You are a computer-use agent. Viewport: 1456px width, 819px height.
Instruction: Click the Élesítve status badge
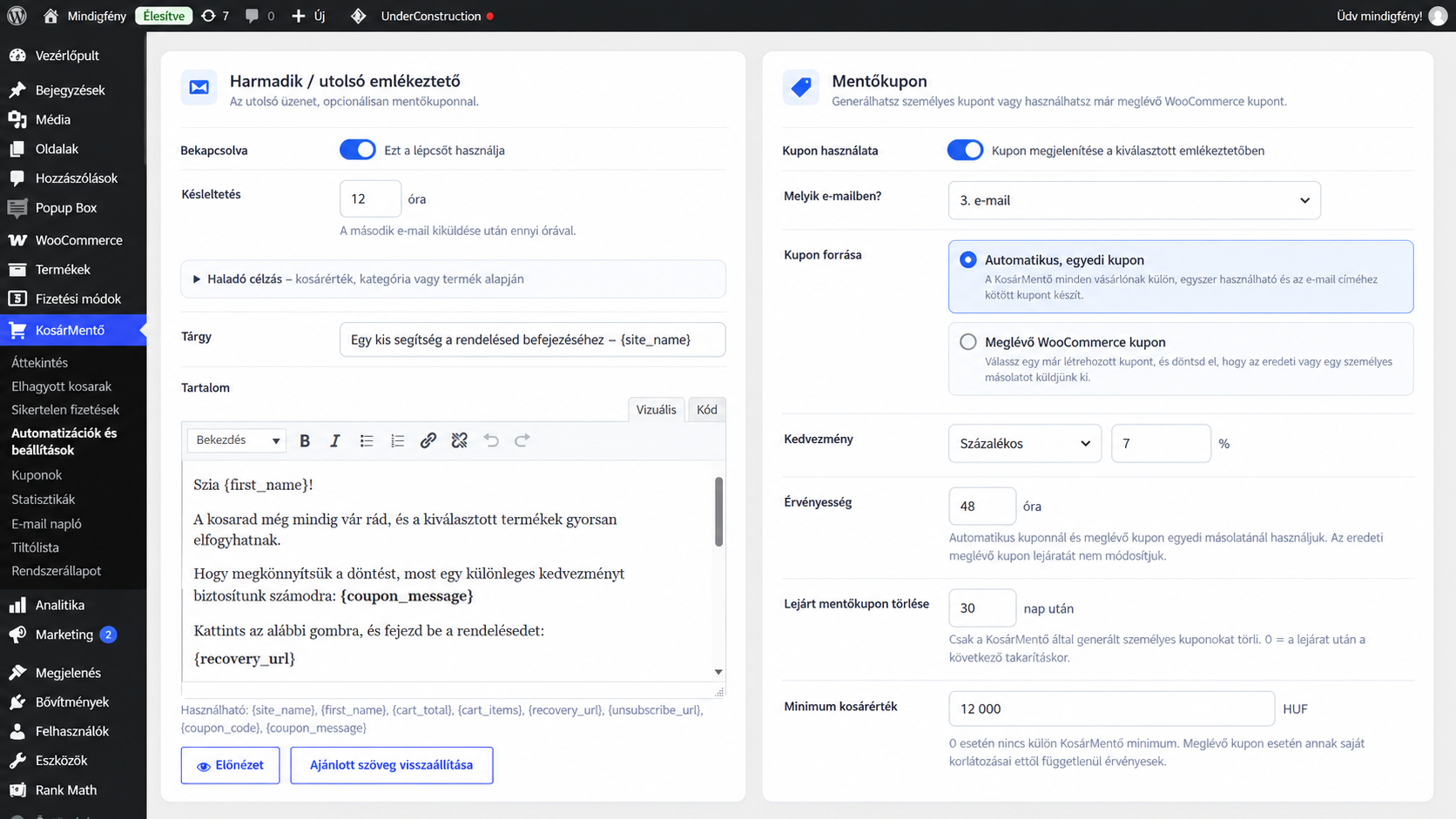coord(164,16)
